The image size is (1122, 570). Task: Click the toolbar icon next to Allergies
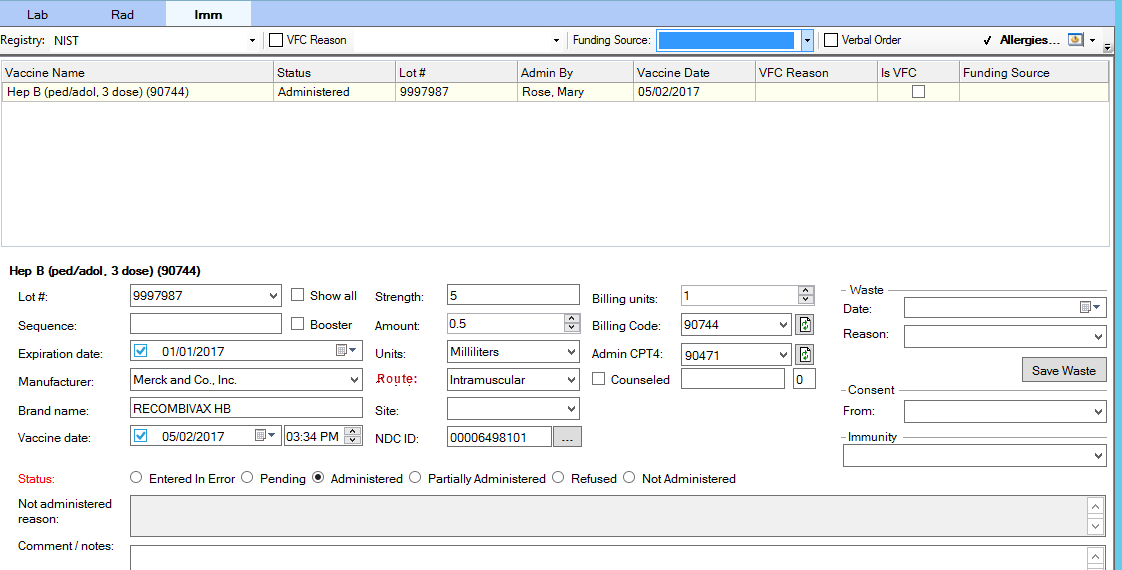pos(1076,40)
